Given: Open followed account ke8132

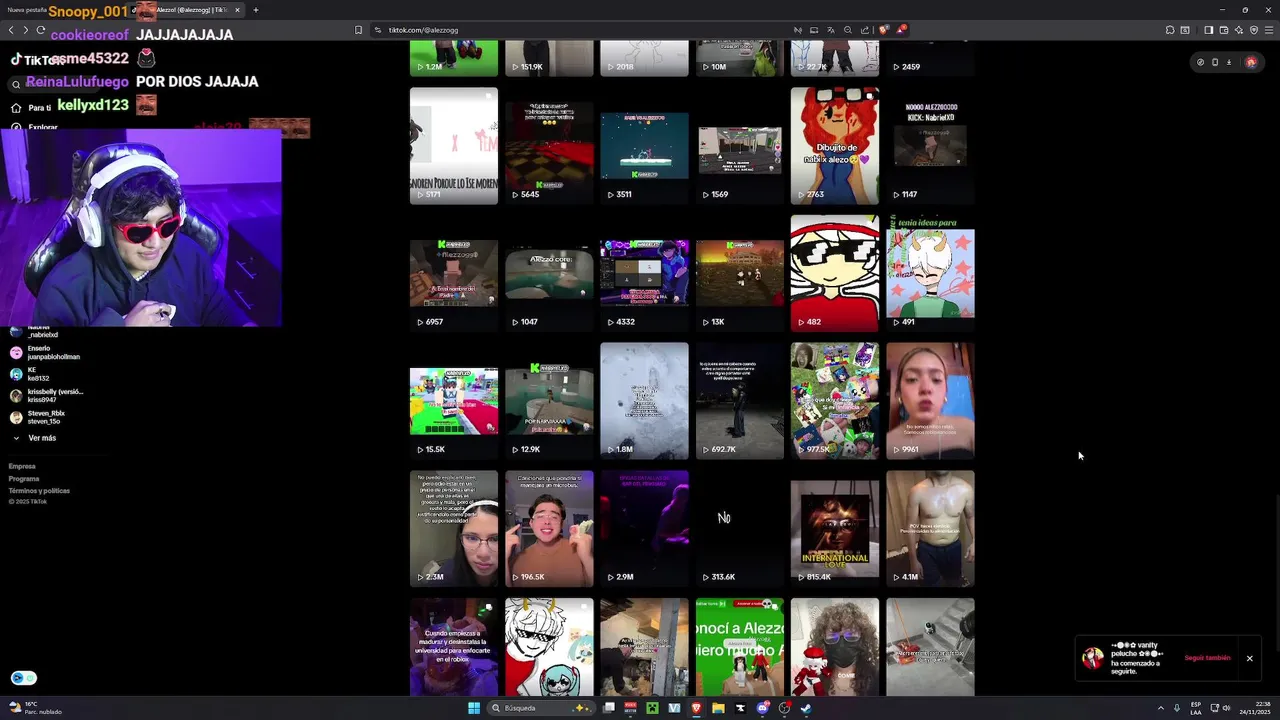Looking at the screenshot, I should coord(30,373).
